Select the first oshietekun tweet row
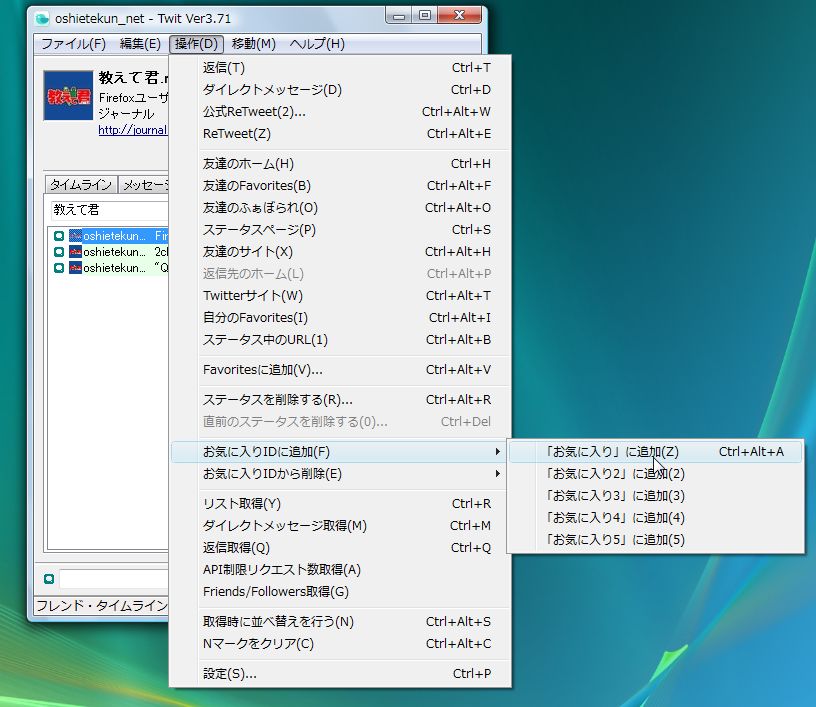Screen dimensions: 816x707 tap(111, 236)
